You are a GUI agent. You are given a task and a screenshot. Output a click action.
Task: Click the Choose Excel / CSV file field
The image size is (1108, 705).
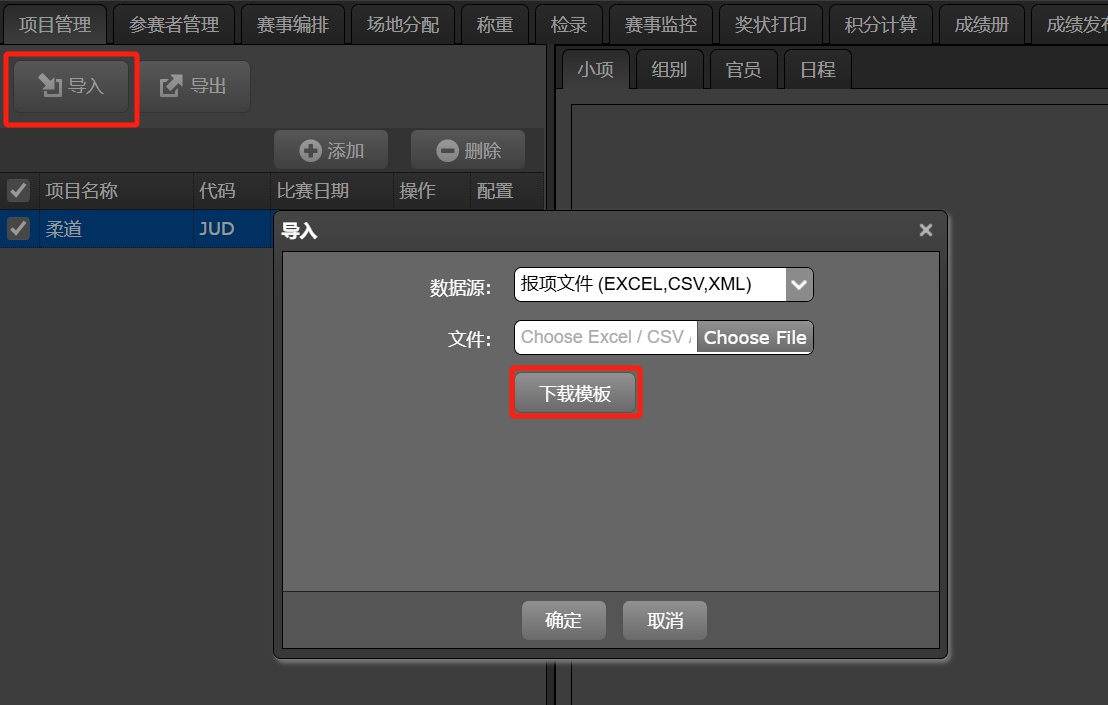click(x=606, y=338)
